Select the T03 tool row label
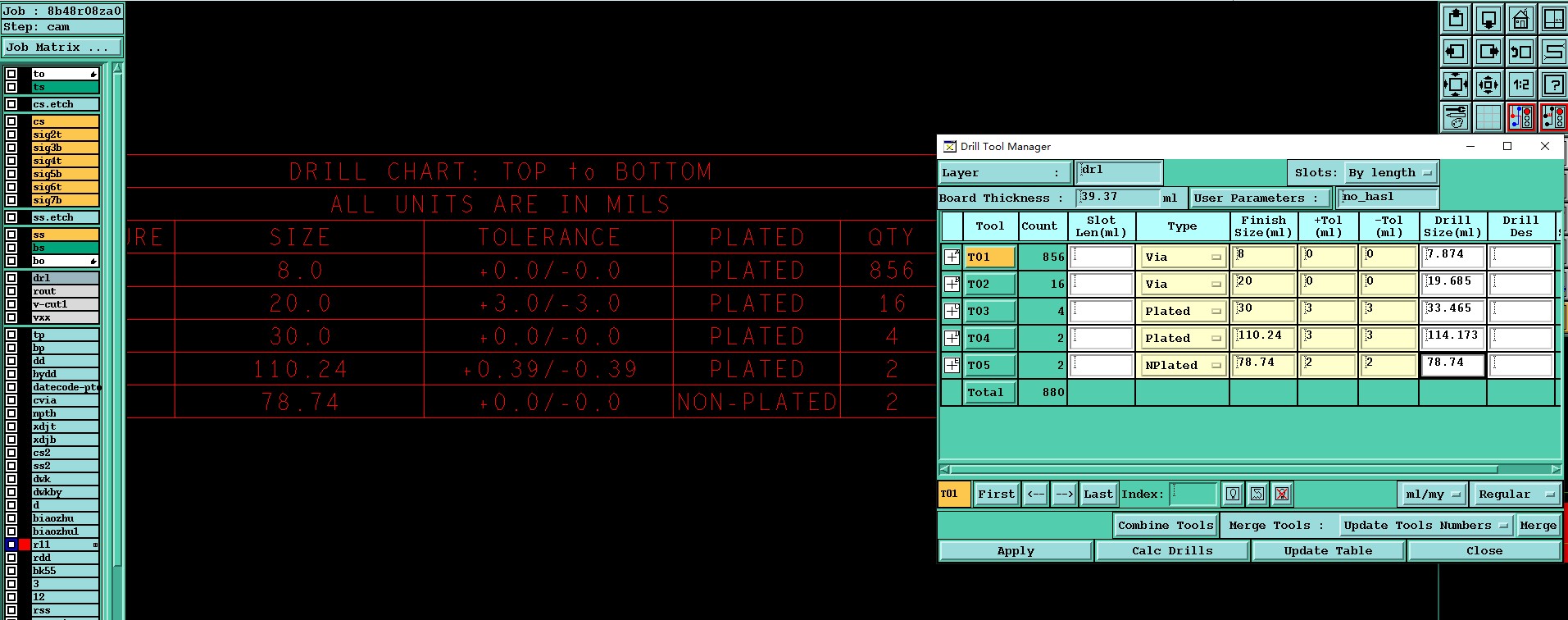Viewport: 1568px width, 620px height. pyautogui.click(x=990, y=311)
